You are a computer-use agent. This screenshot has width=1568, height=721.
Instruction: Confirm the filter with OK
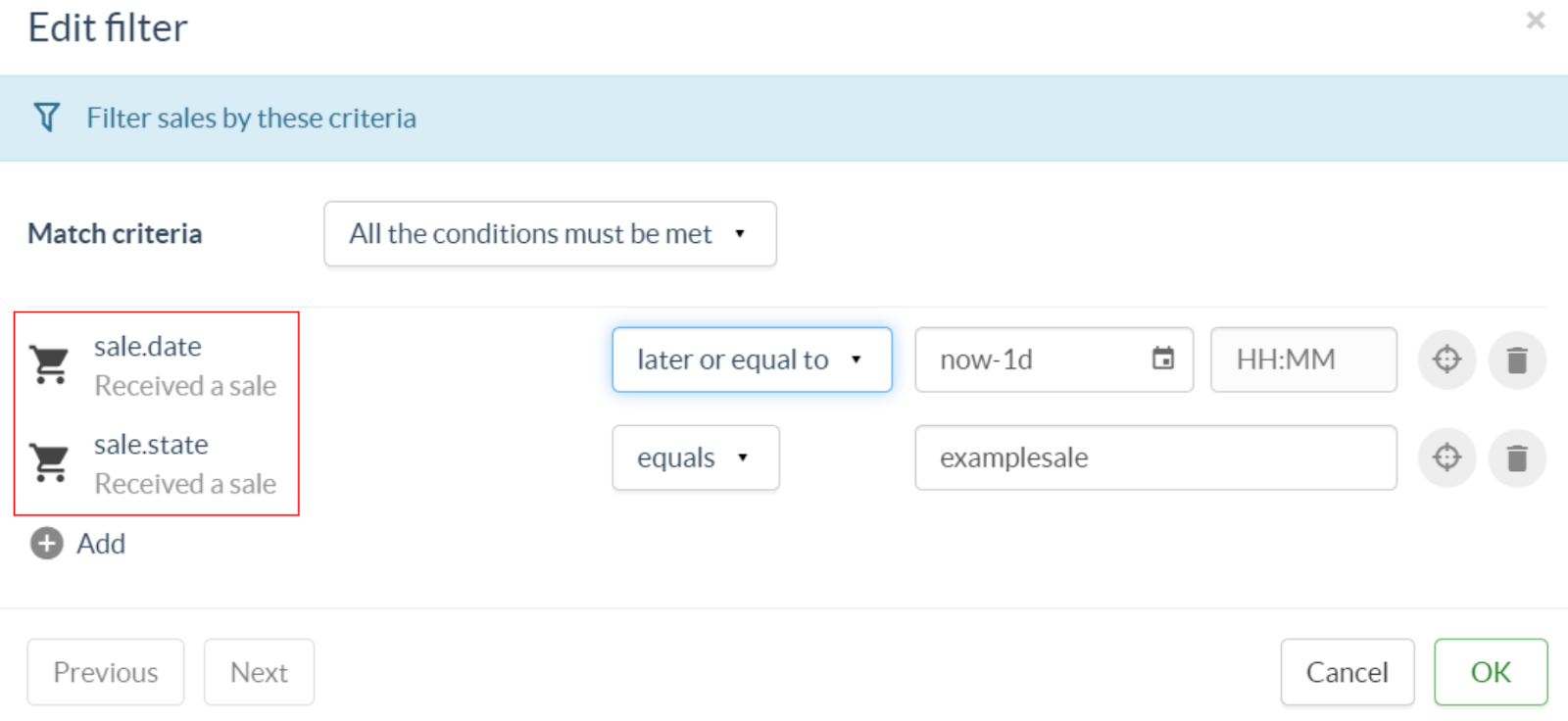coord(1490,672)
